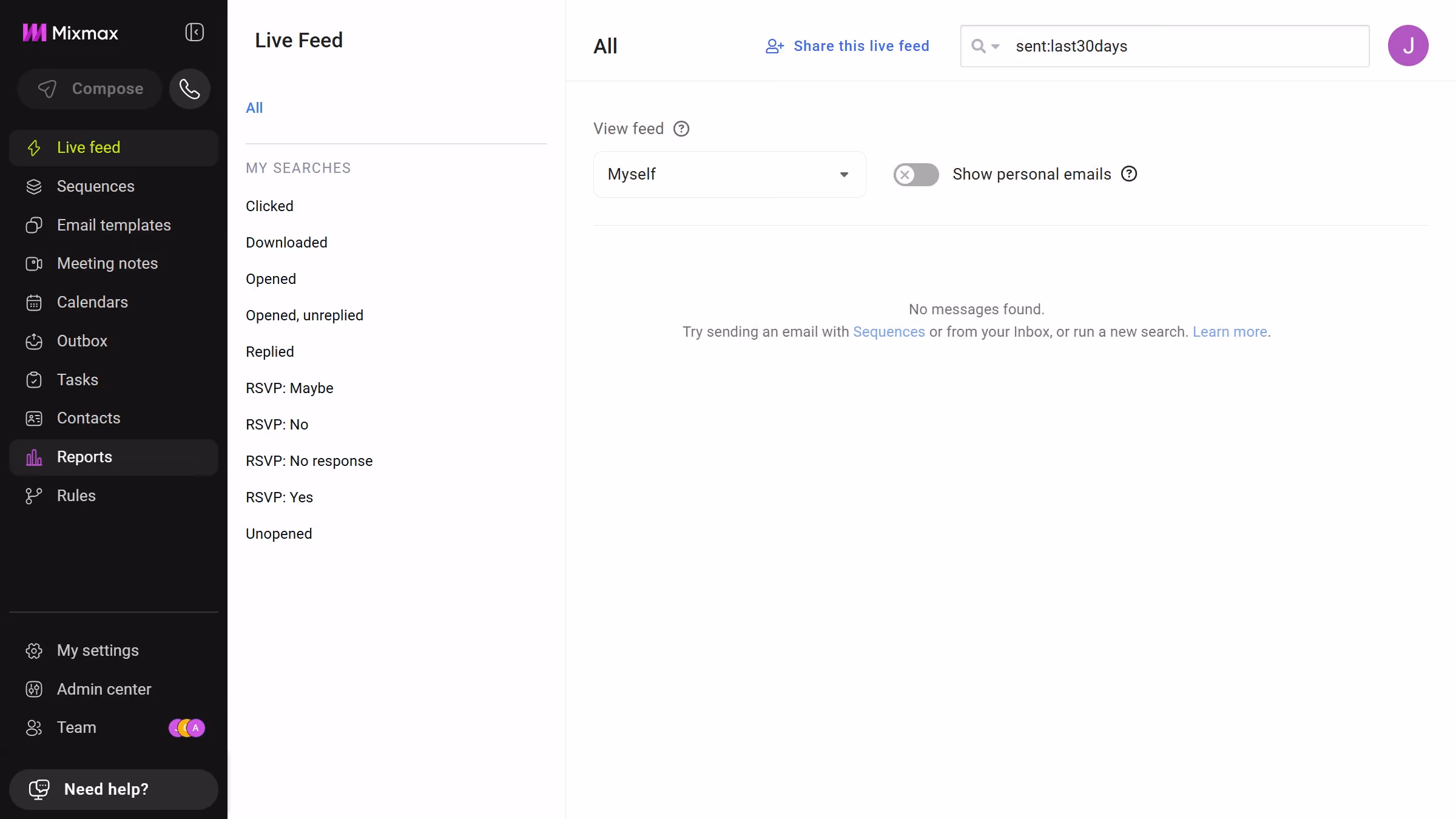
Task: Toggle Show personal emails switch
Action: tap(916, 175)
